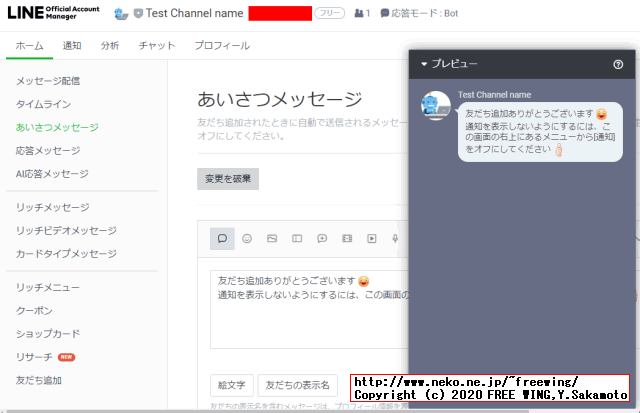Click the LINE Official Account Manager logo
The image size is (640, 413).
coord(53,13)
